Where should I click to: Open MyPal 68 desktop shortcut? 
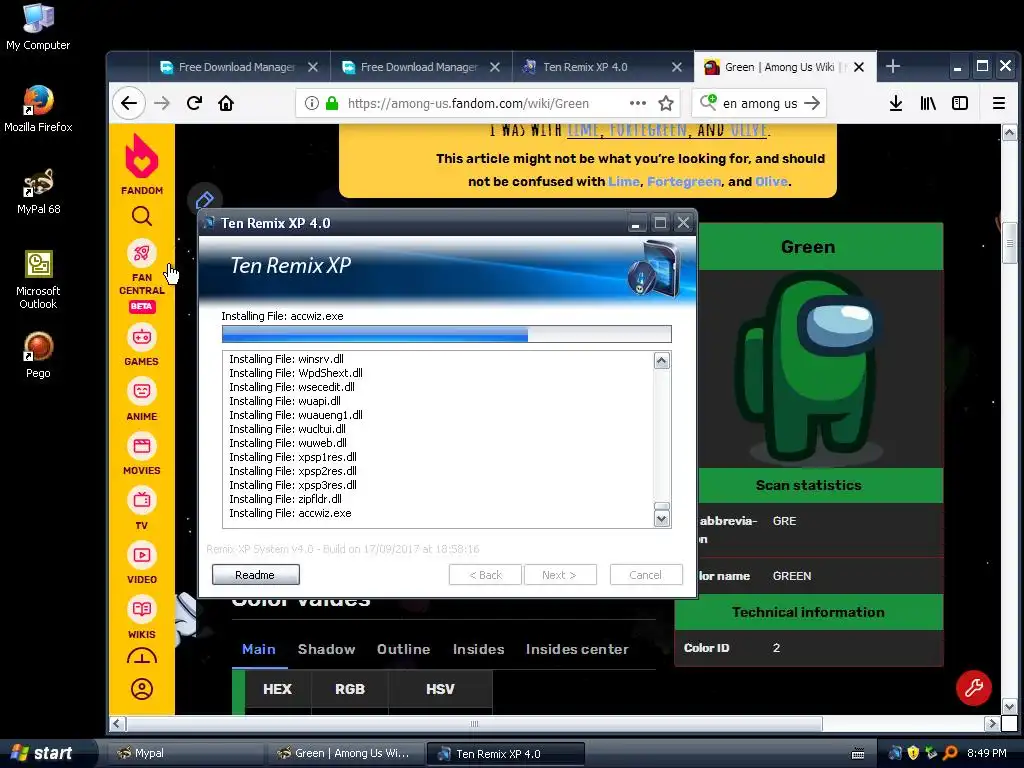[38, 191]
